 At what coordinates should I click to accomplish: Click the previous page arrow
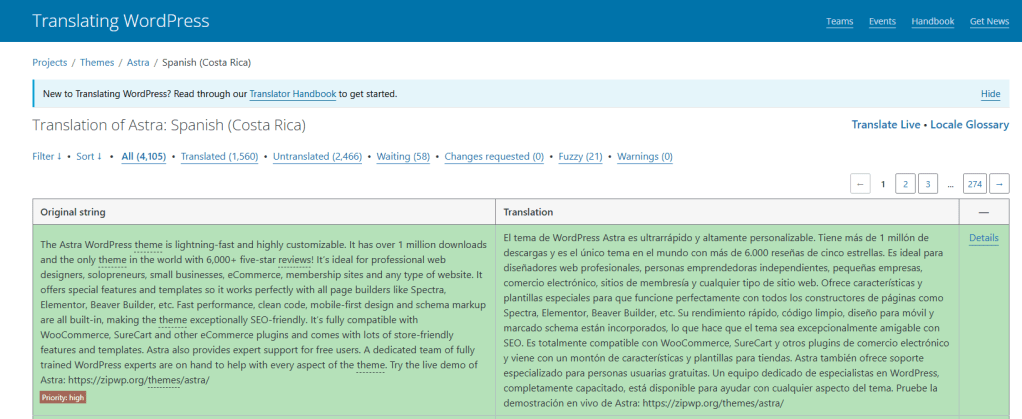click(860, 184)
